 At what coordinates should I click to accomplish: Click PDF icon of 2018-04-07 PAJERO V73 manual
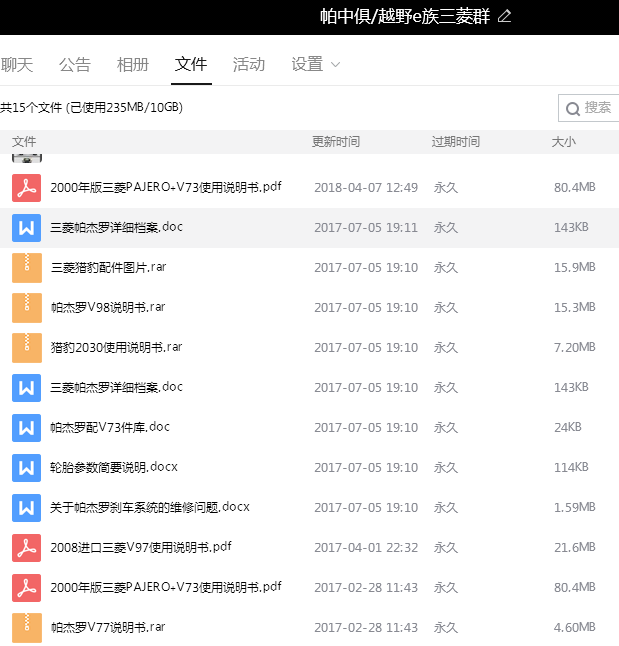click(x=26, y=188)
